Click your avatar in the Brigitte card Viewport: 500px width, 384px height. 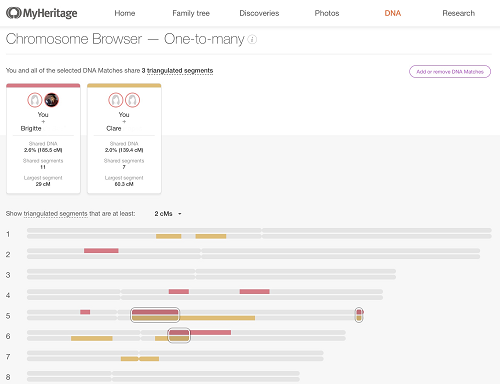click(35, 100)
